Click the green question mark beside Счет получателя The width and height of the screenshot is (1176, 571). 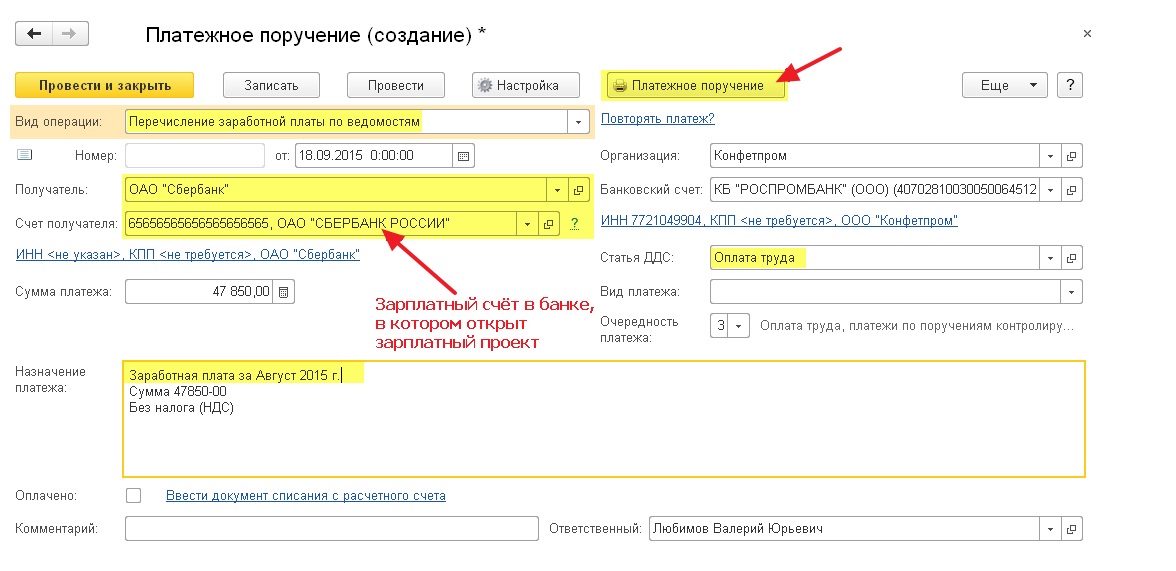575,223
